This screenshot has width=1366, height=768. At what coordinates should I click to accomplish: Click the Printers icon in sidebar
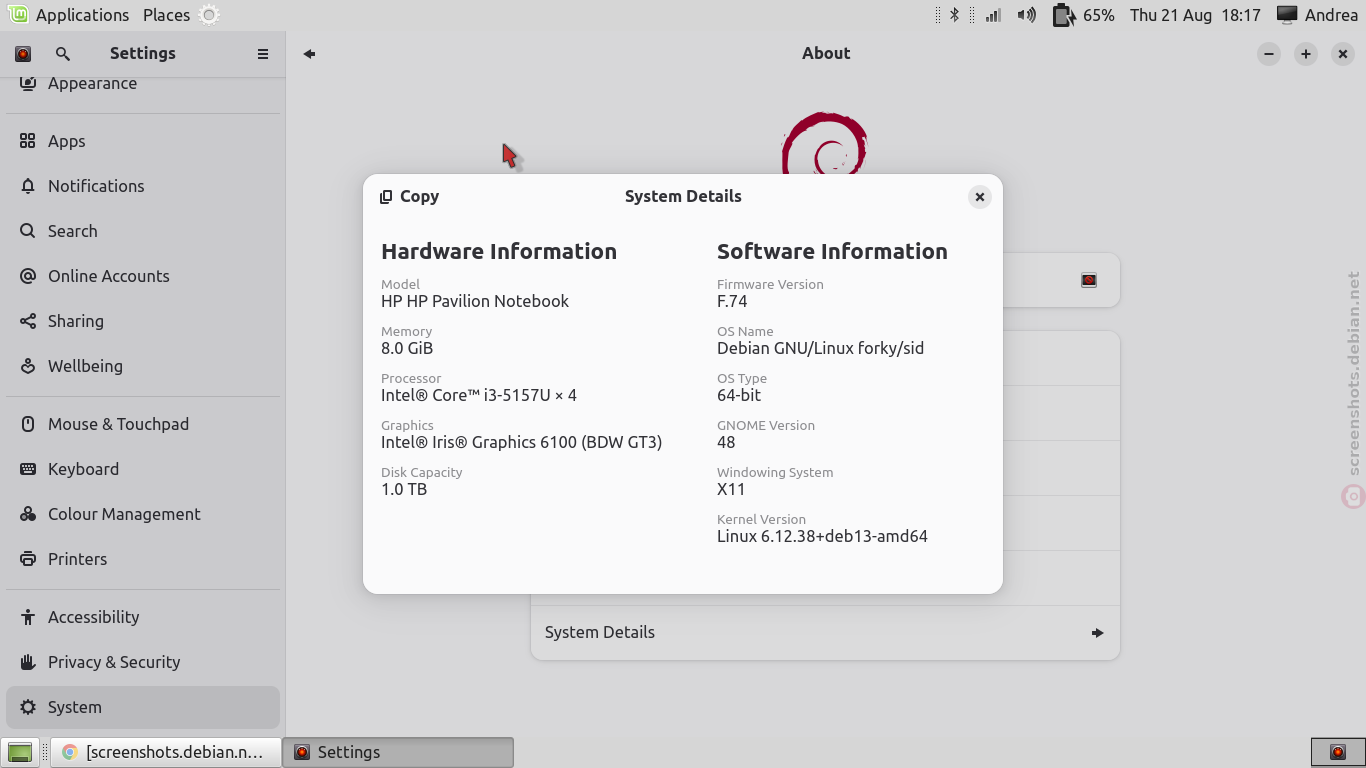pos(28,559)
